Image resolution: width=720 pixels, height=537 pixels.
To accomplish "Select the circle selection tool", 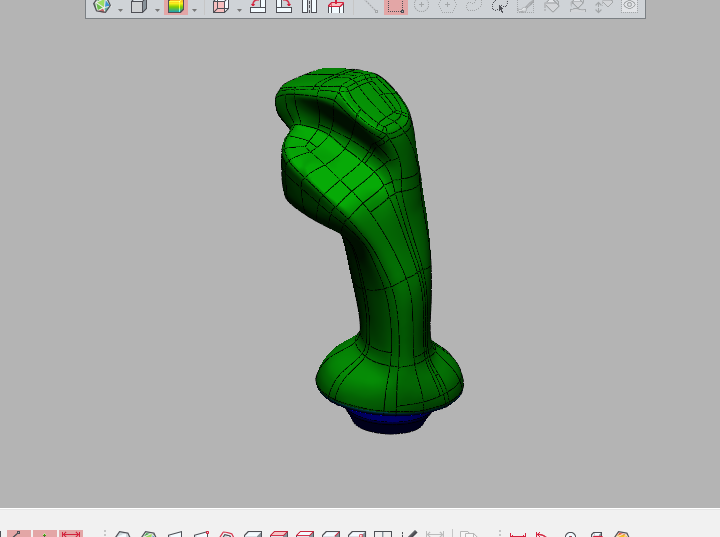I will coord(421,7).
